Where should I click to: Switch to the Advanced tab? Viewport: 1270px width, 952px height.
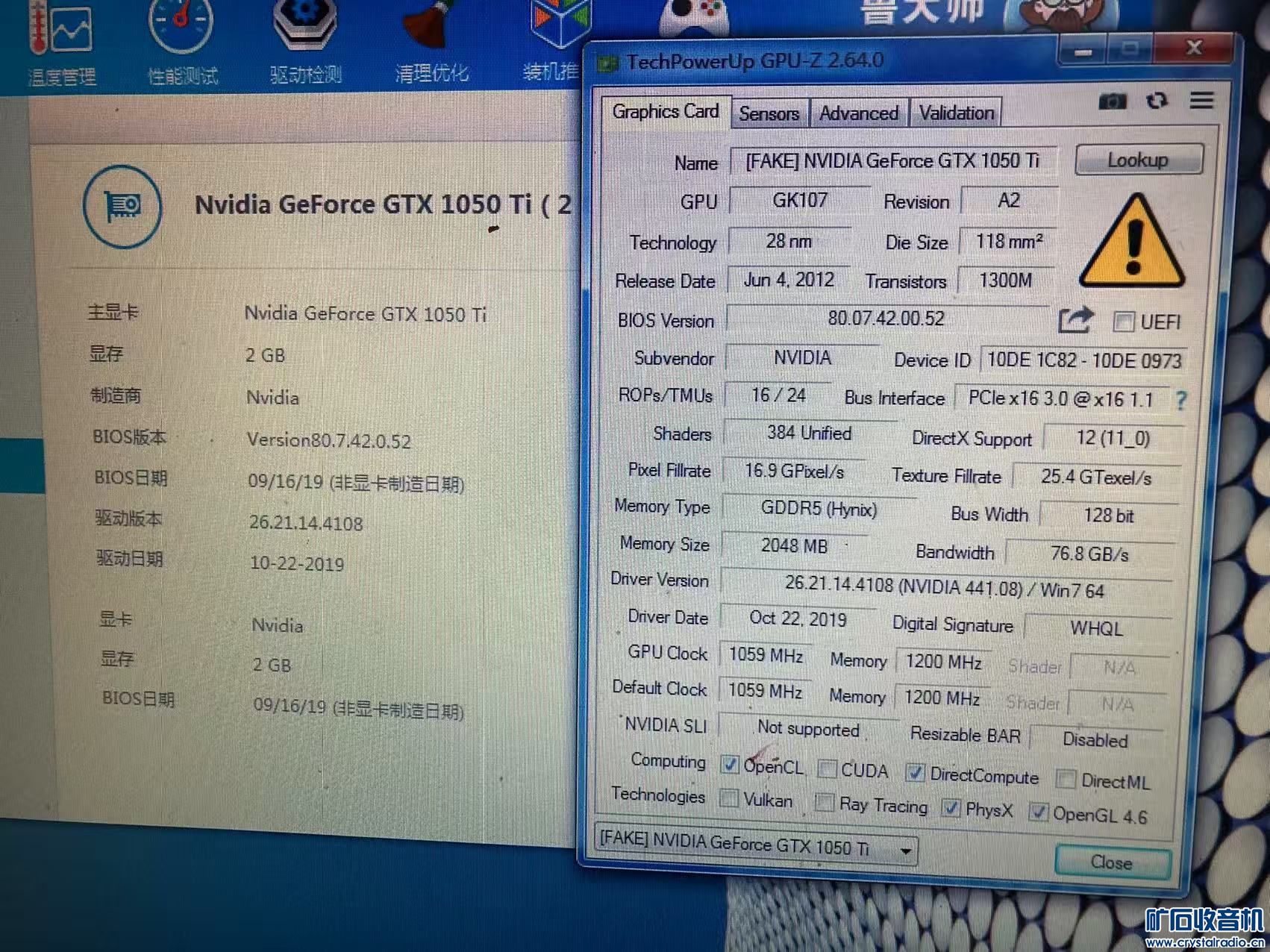(x=859, y=113)
